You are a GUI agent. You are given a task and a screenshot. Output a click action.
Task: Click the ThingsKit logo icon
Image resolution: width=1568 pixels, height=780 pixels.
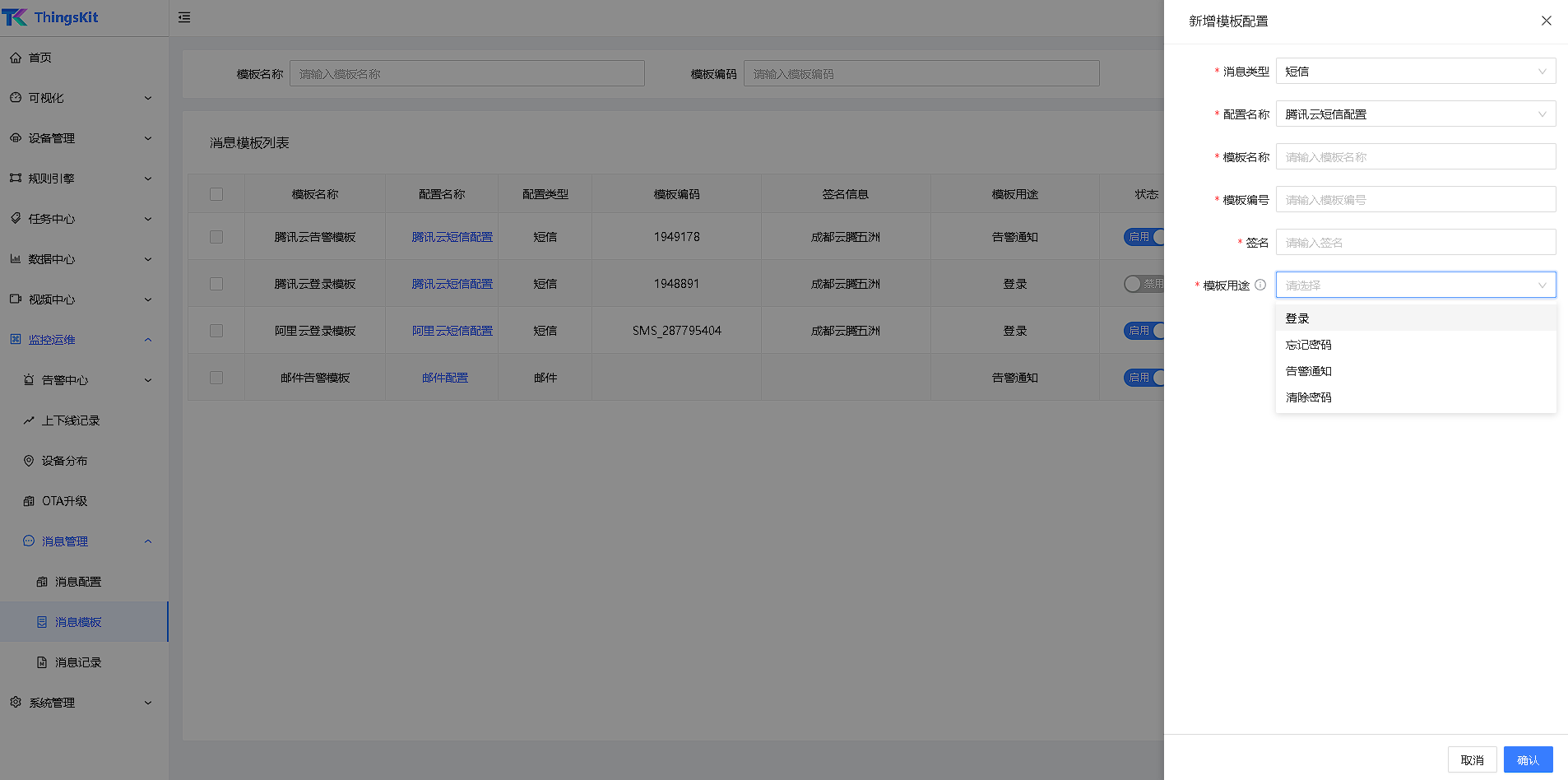click(15, 17)
